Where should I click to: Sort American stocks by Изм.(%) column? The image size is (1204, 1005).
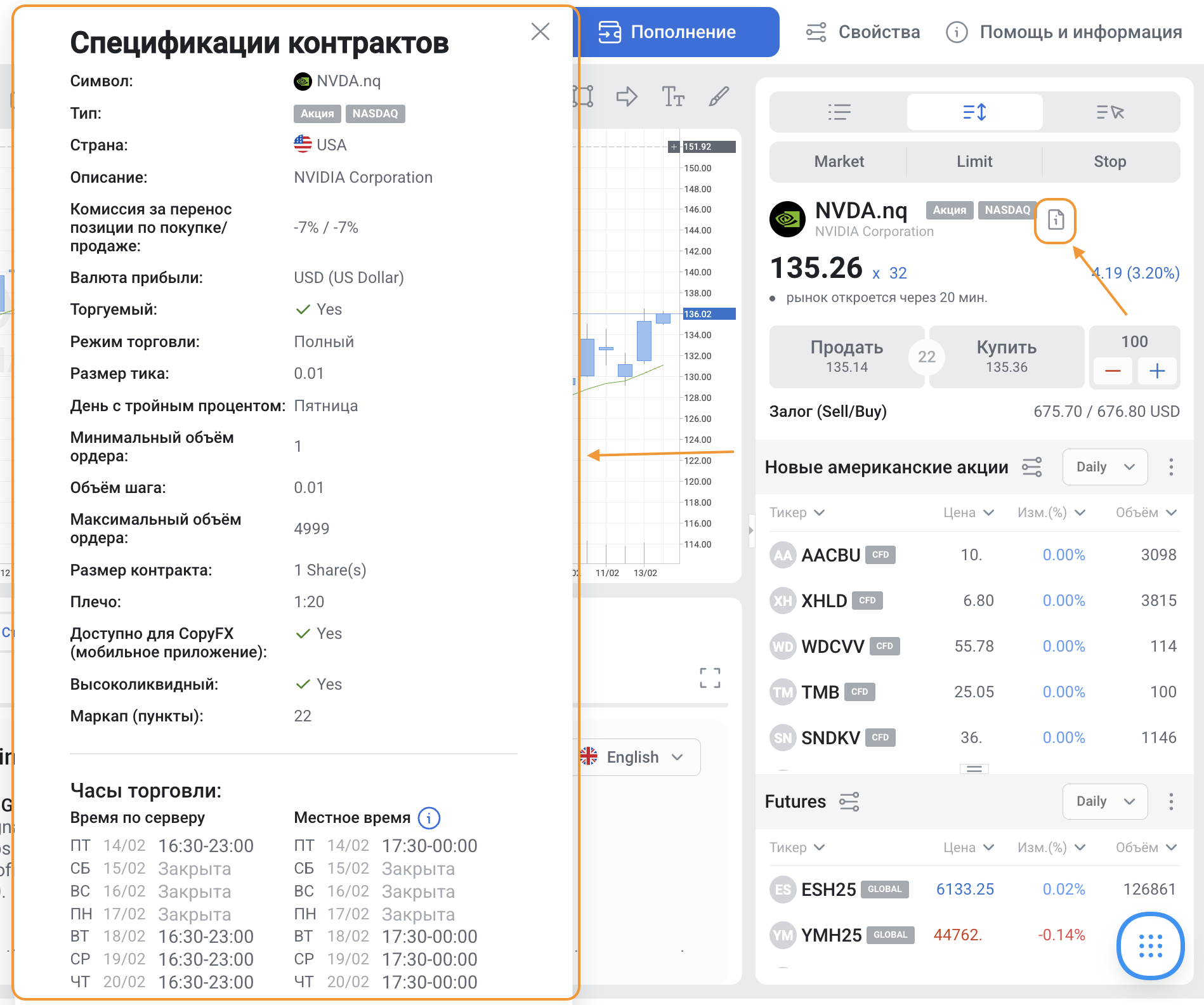tap(1052, 513)
